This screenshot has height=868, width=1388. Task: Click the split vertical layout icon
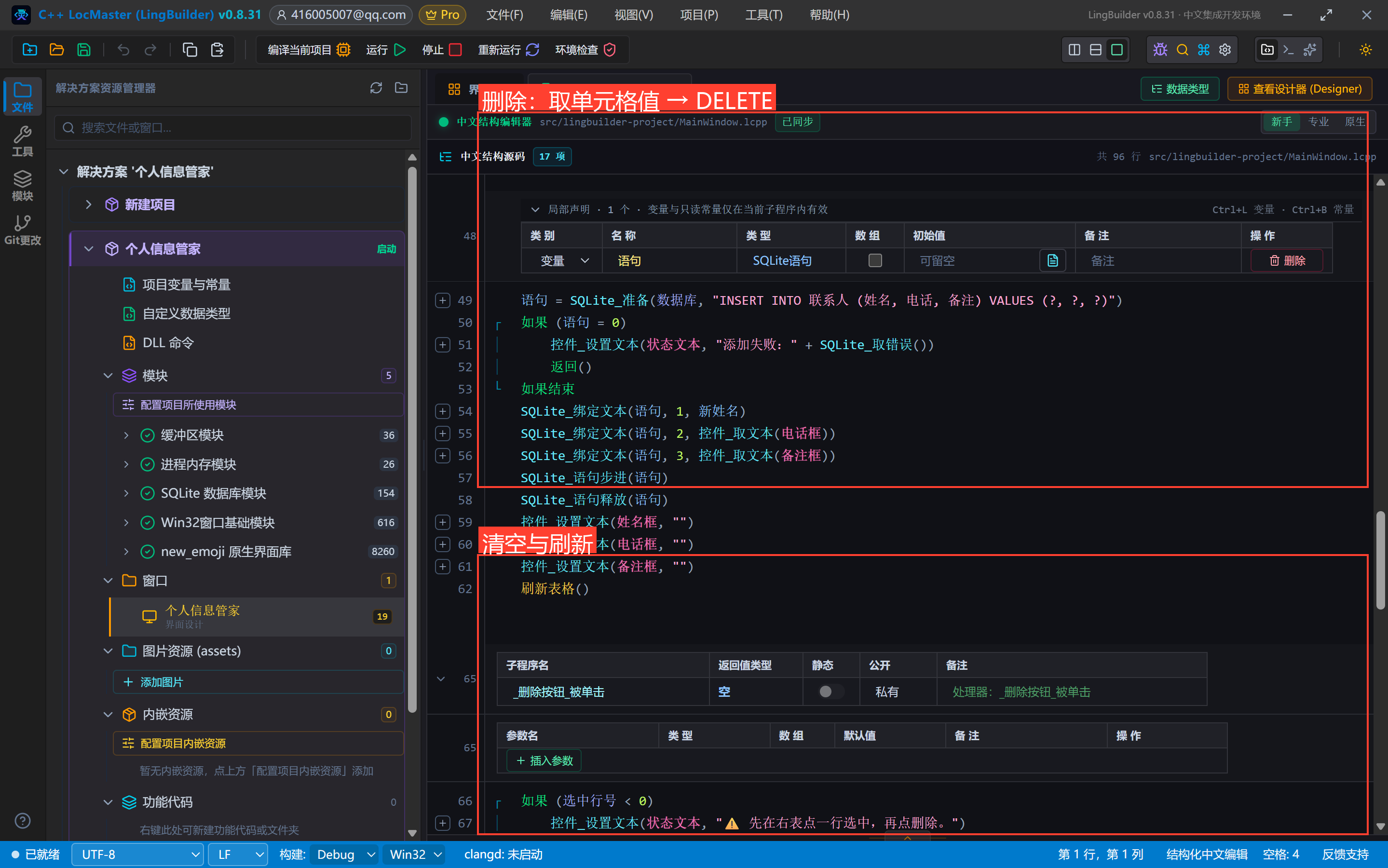1074,50
